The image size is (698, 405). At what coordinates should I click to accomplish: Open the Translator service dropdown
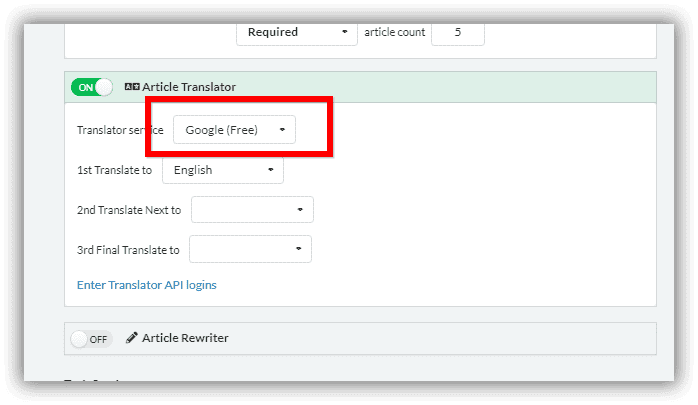tap(234, 130)
